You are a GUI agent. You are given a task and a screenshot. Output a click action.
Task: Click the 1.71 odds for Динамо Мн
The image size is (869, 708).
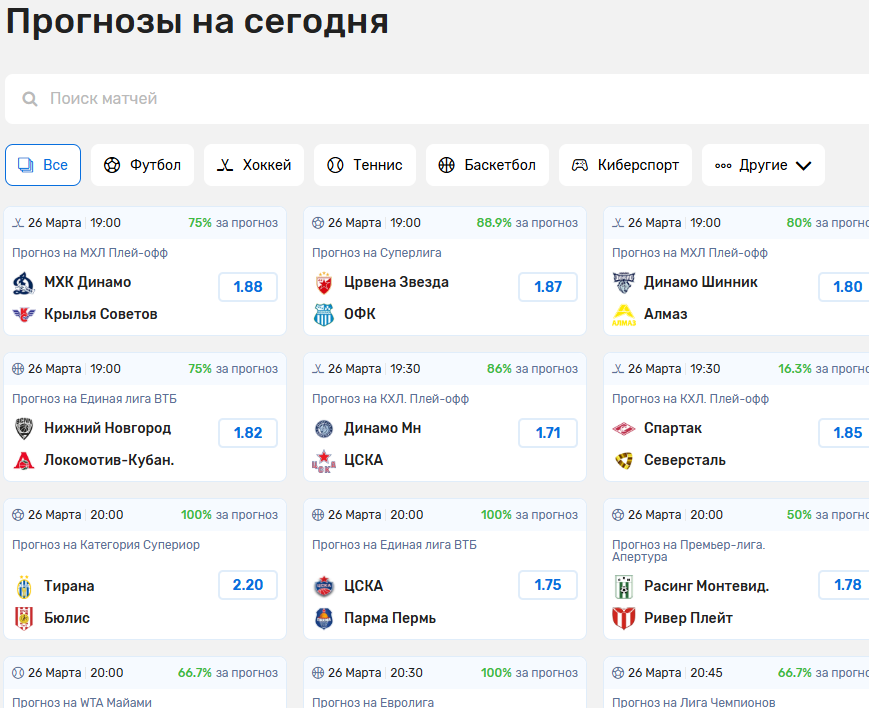547,433
